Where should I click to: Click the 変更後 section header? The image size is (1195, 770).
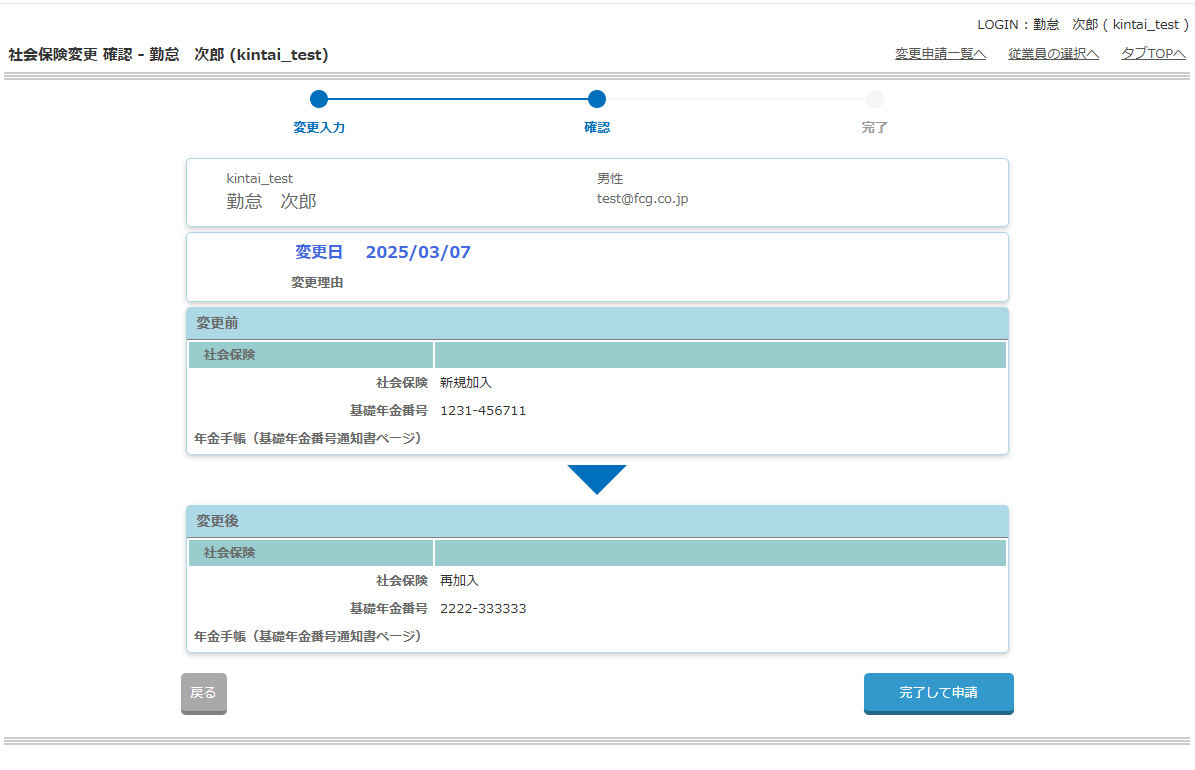pos(217,521)
